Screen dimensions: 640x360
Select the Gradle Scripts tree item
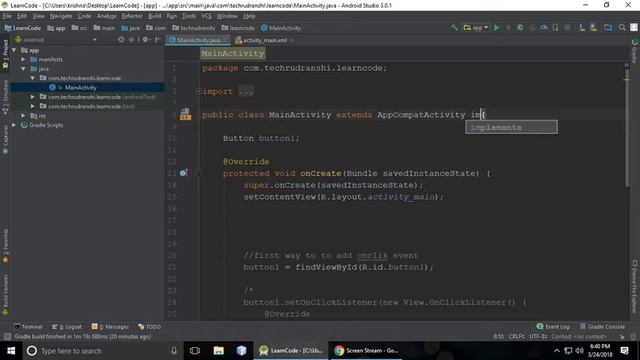click(x=46, y=125)
